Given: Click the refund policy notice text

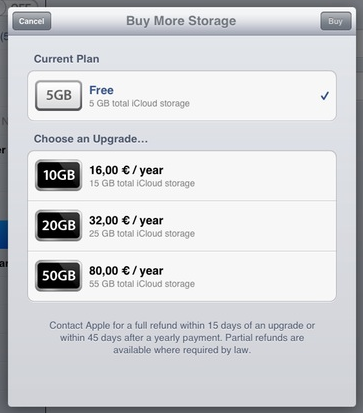Looking at the screenshot, I should (182, 338).
